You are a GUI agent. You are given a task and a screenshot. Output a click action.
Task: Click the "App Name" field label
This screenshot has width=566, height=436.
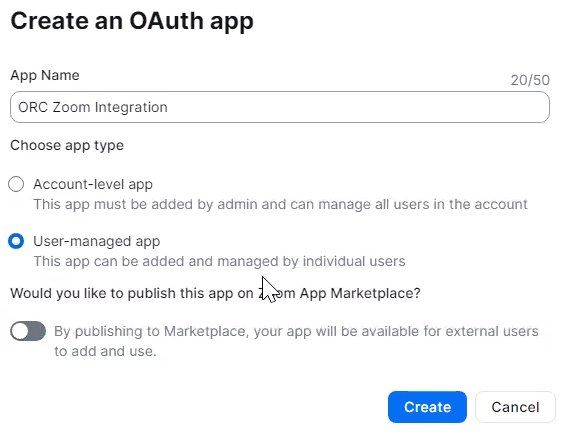tap(45, 75)
